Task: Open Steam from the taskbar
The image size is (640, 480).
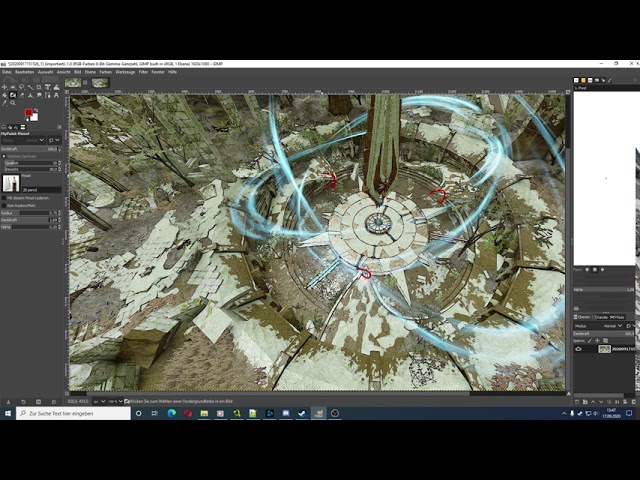Action: (x=302, y=413)
